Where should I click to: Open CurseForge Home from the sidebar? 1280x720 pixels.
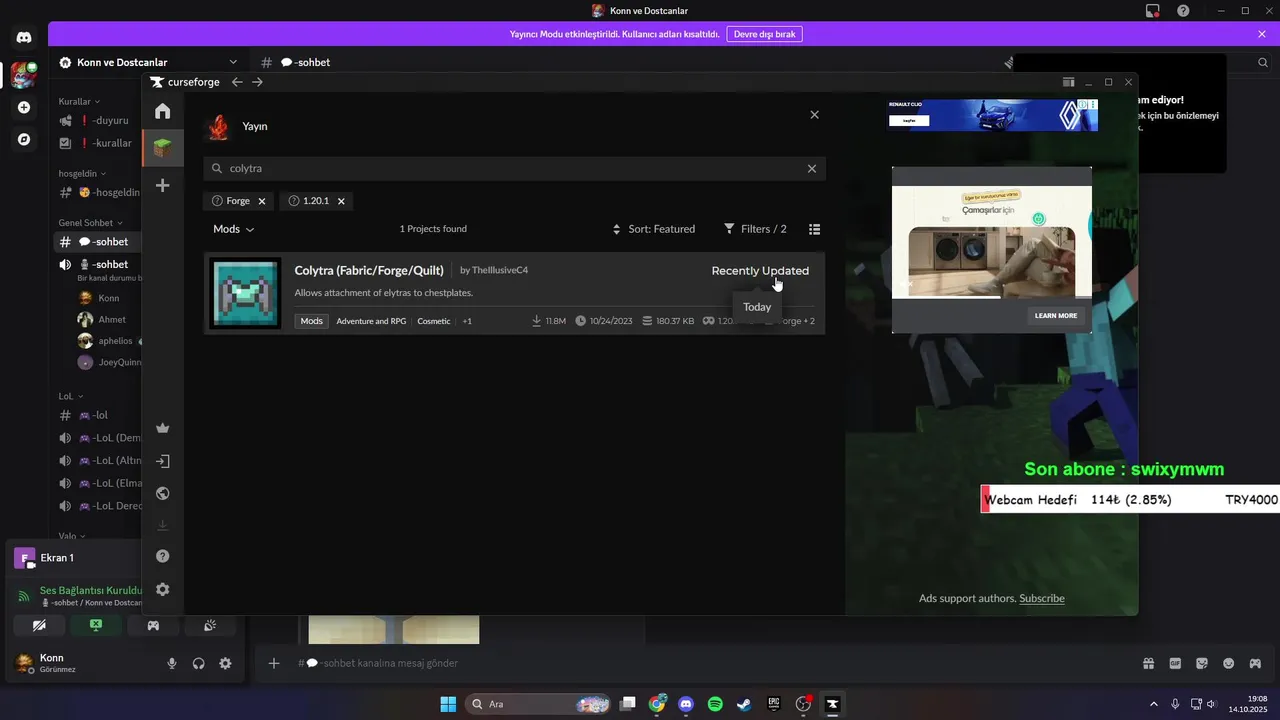click(163, 111)
